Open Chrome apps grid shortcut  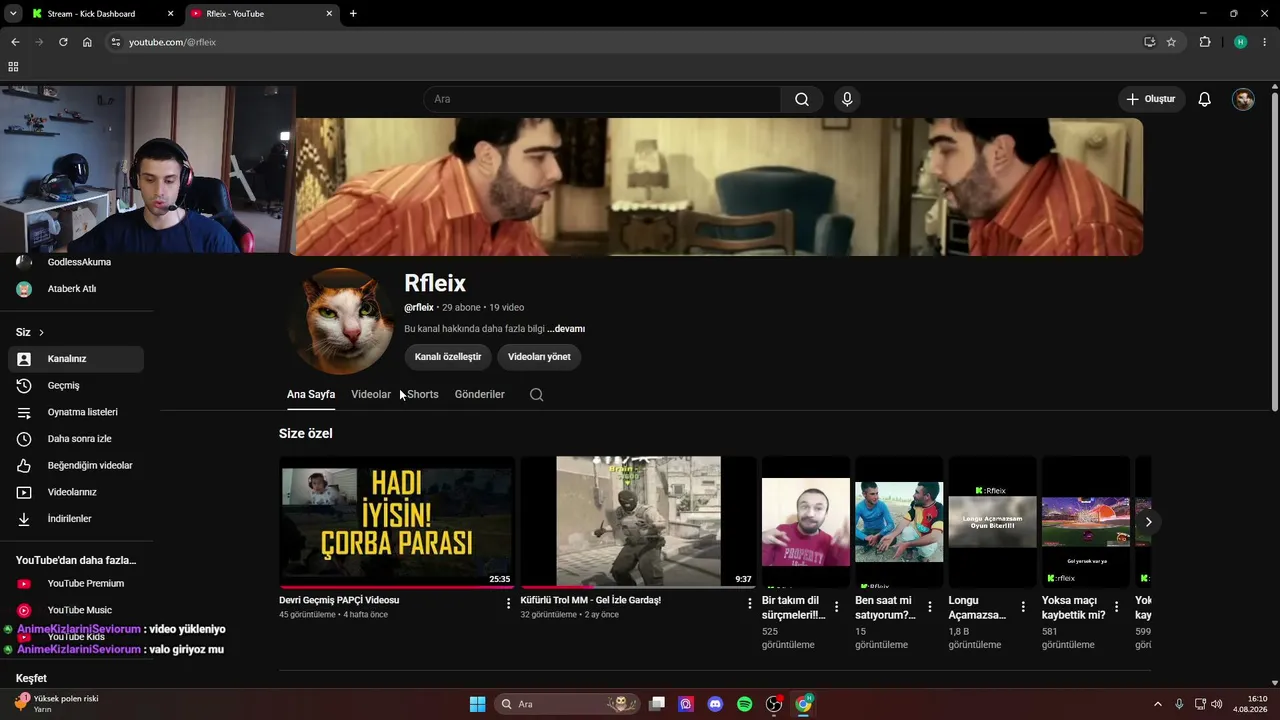13,67
